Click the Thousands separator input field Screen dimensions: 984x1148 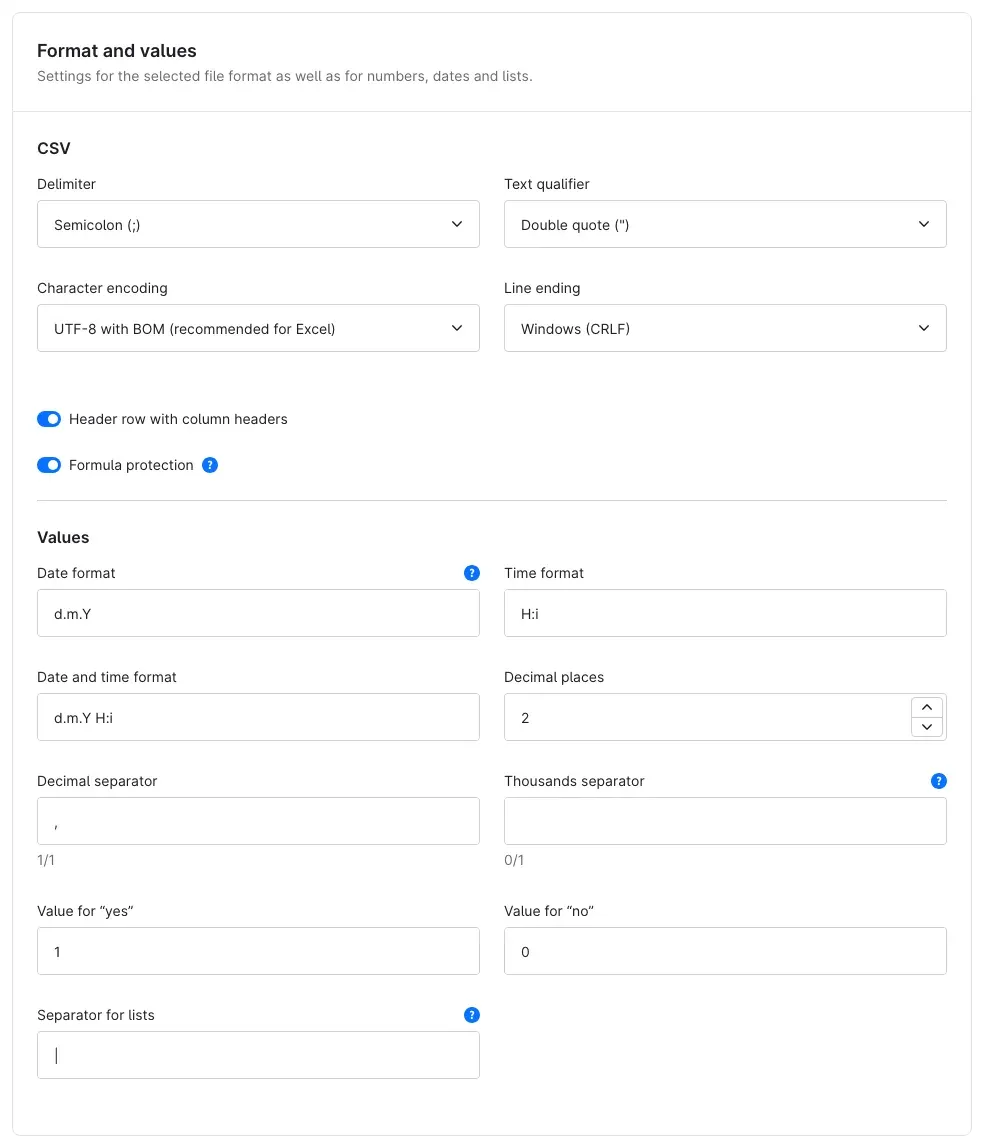point(725,821)
